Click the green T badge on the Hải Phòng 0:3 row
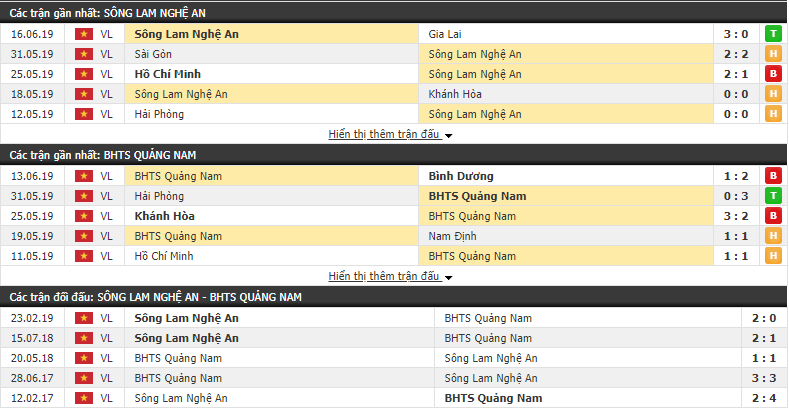The image size is (789, 408). tap(773, 196)
